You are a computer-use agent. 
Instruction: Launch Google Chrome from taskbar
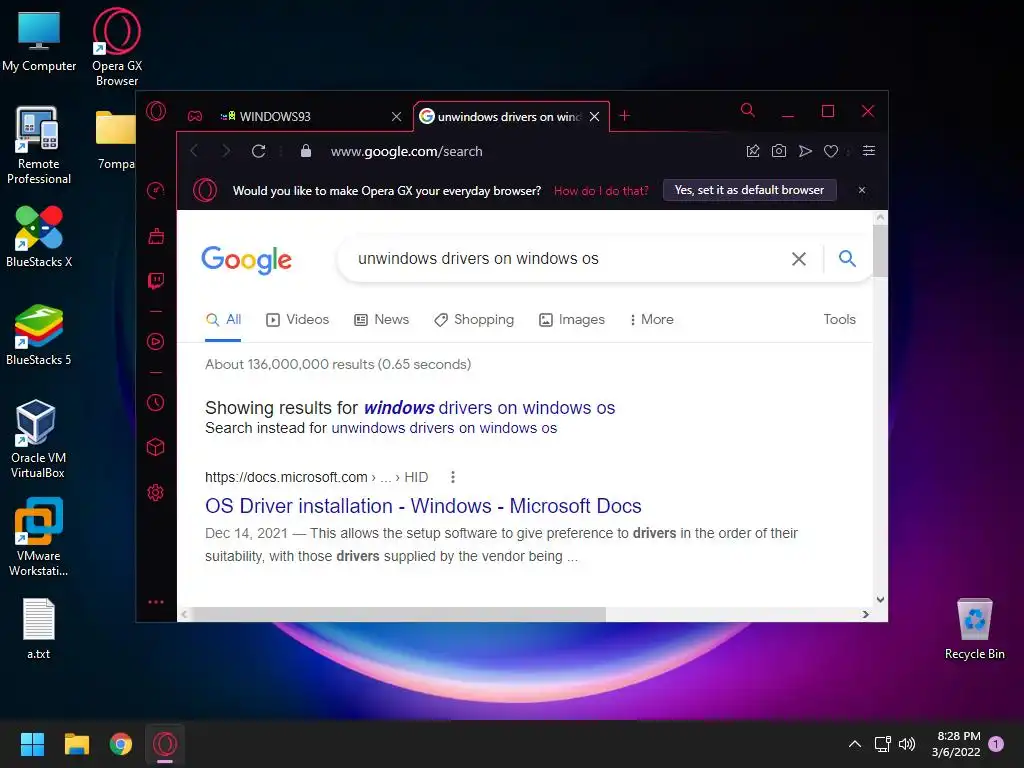click(x=121, y=744)
